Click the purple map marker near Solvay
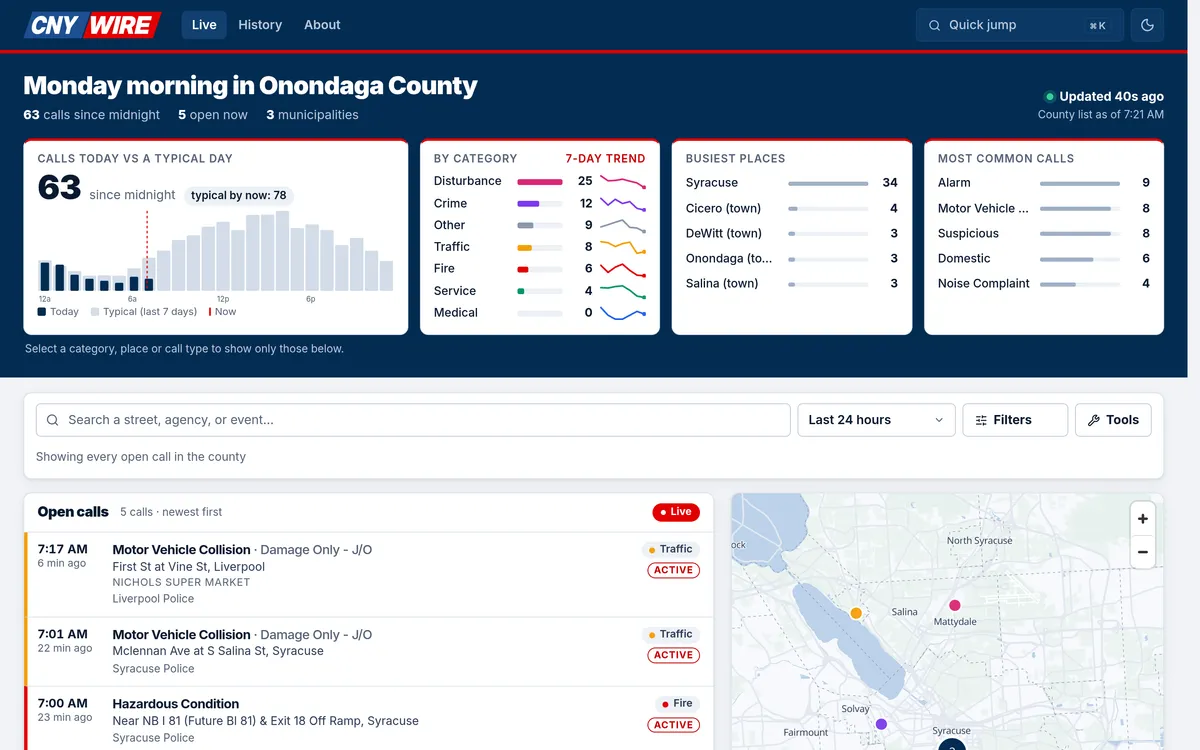This screenshot has height=750, width=1200. click(x=881, y=724)
